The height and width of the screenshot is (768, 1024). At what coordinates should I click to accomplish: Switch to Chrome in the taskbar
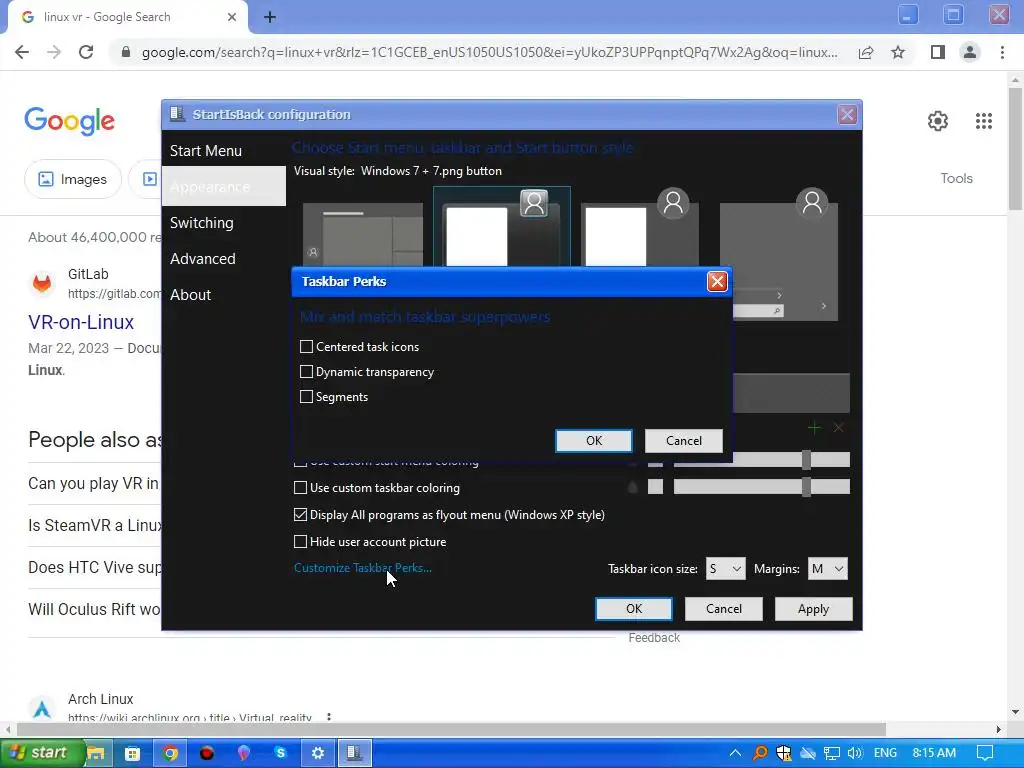pos(170,753)
